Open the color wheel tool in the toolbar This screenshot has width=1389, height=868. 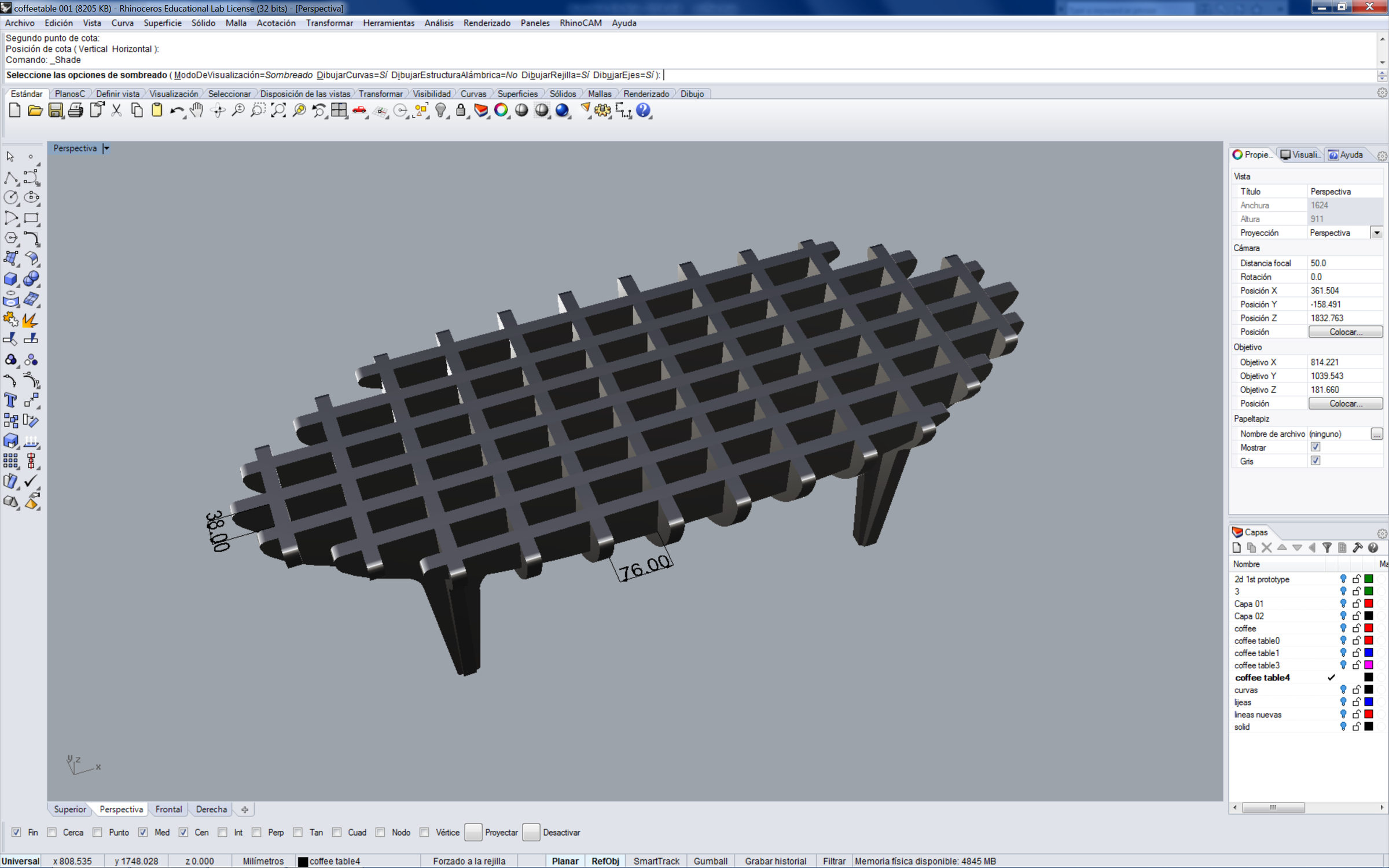[501, 110]
